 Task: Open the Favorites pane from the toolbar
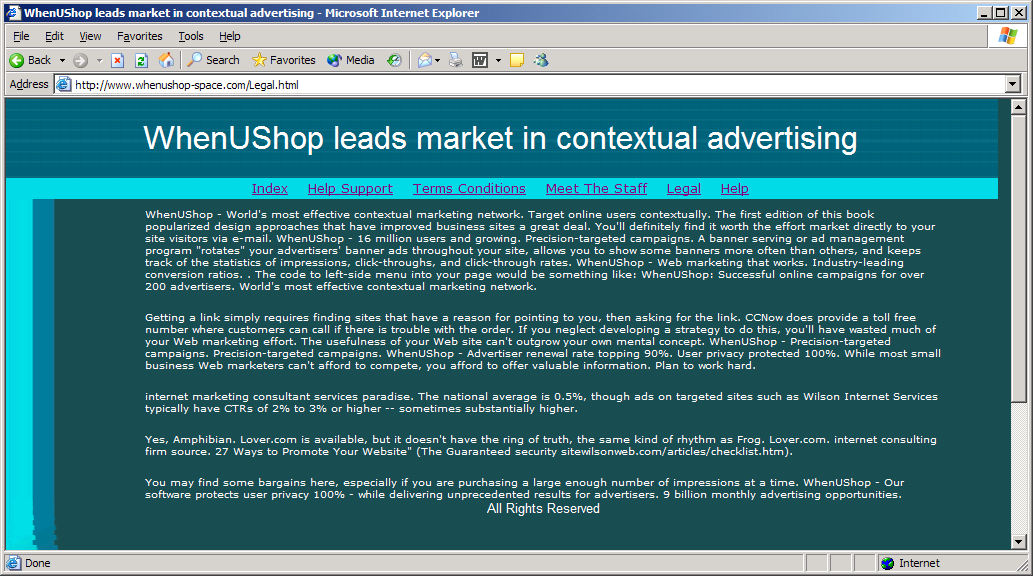(284, 60)
